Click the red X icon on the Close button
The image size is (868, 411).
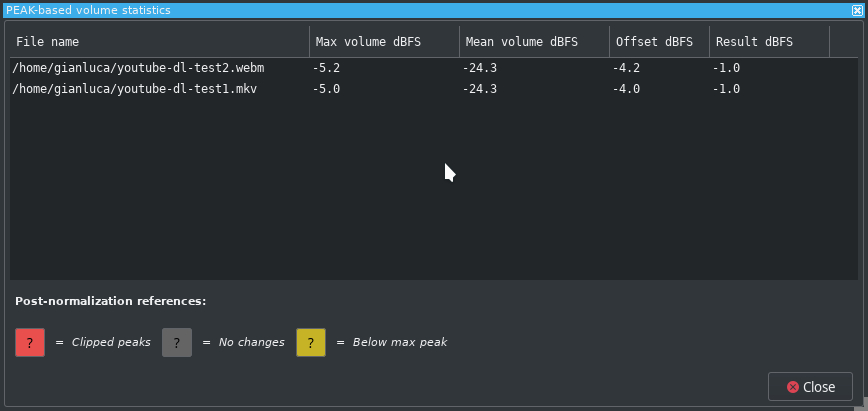click(x=793, y=387)
